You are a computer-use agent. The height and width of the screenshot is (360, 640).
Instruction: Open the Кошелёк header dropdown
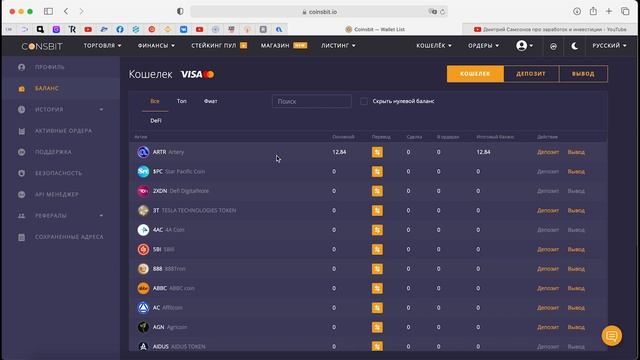tap(434, 46)
